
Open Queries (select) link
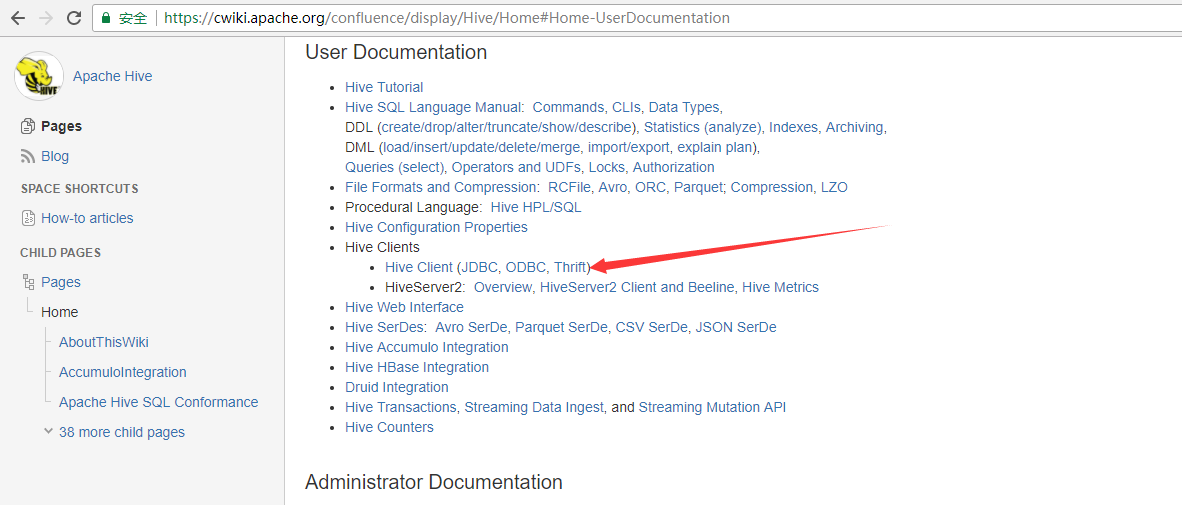[x=396, y=167]
